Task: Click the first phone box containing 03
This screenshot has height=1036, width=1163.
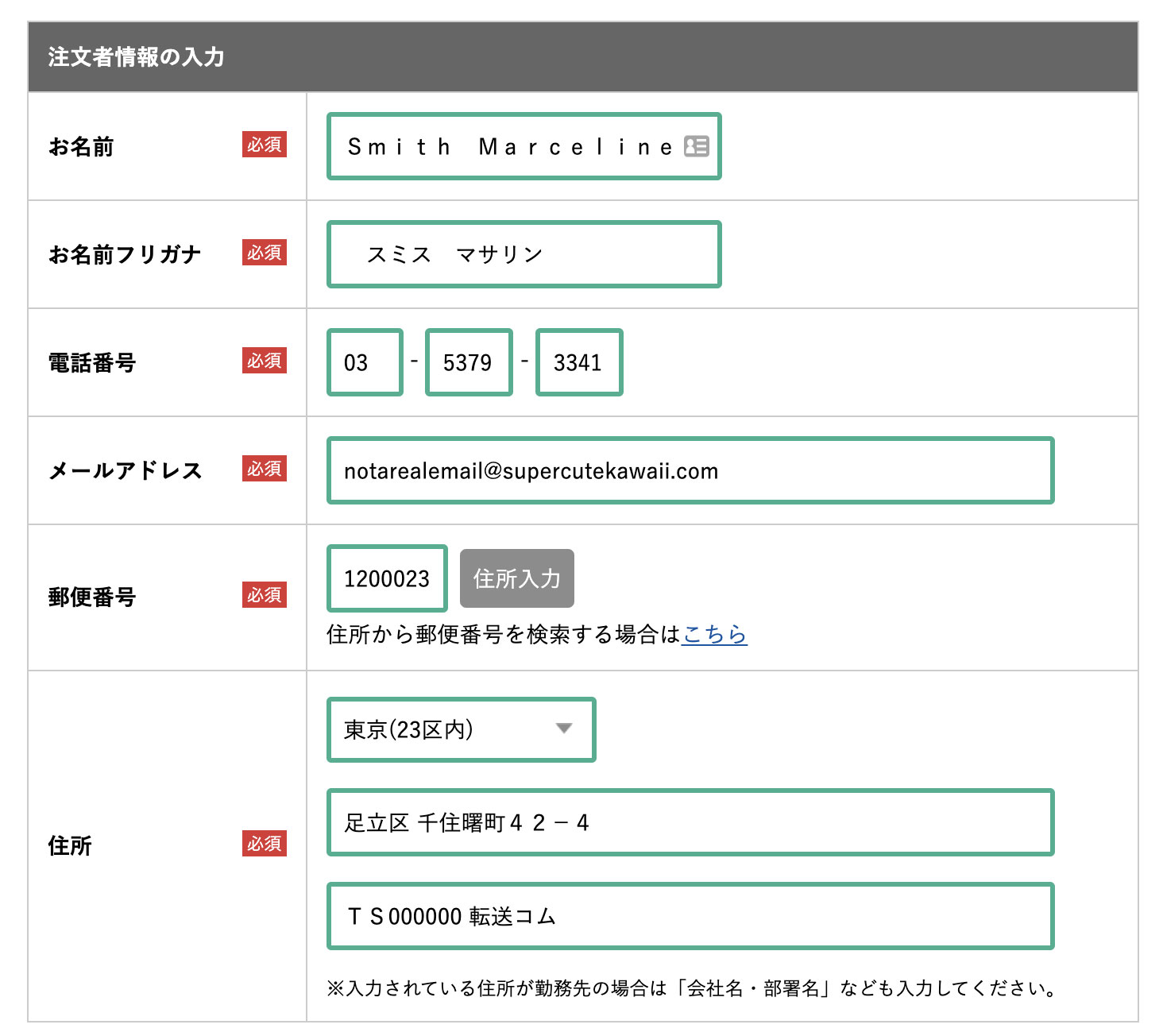Action: click(x=365, y=362)
